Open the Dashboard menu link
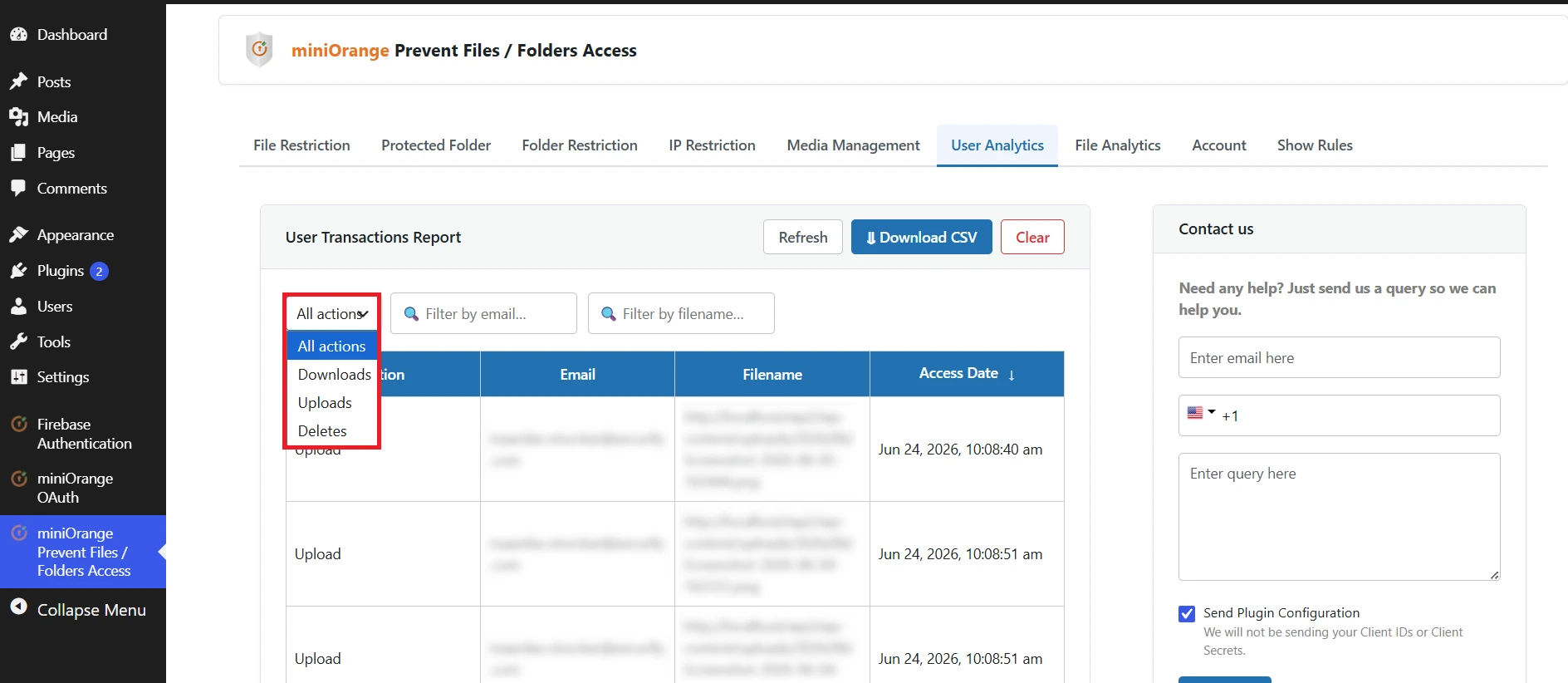The width and height of the screenshot is (1568, 683). (72, 35)
